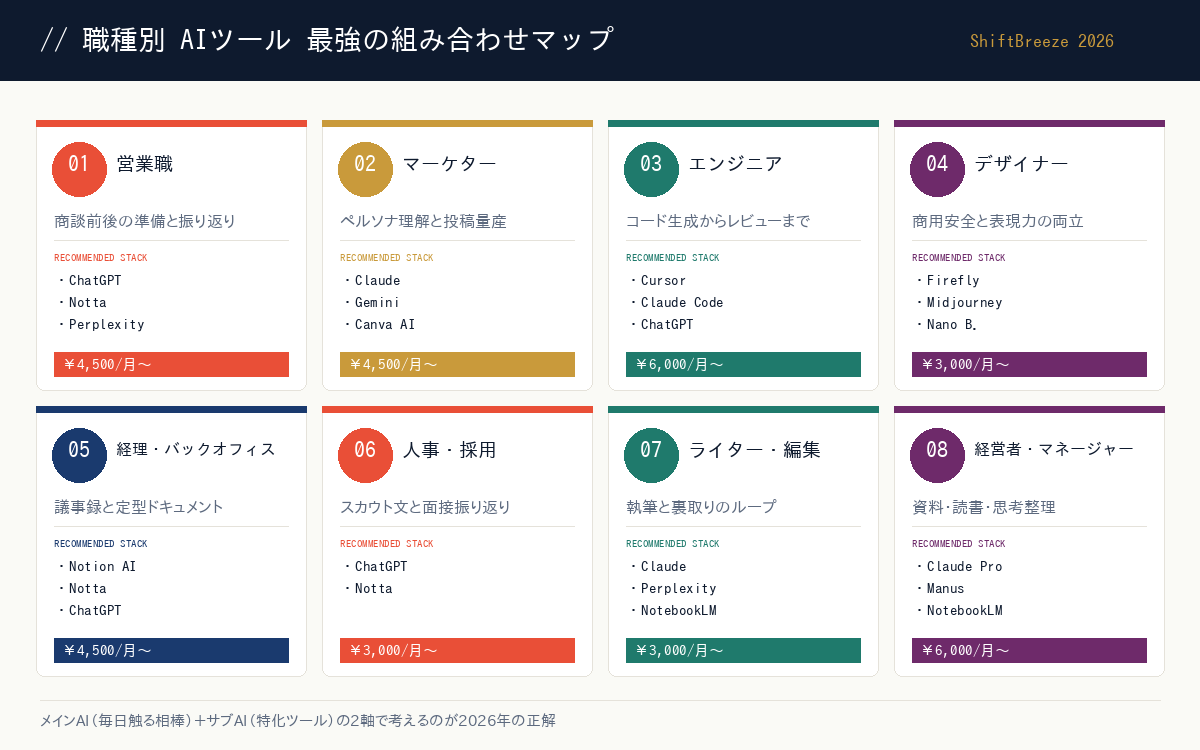Click the subtitle 商用安全と表現力の両立
Viewport: 1200px width, 750px height.
pos(998,221)
